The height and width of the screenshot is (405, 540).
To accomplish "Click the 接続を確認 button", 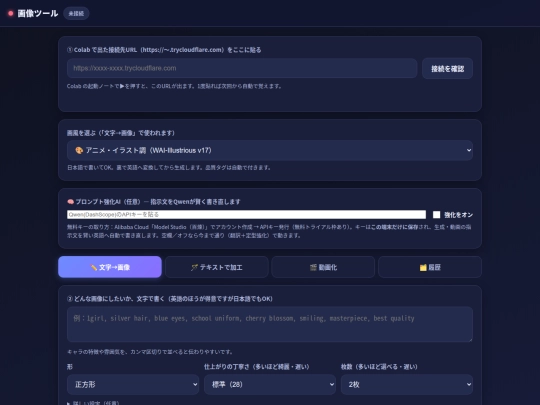I will [447, 69].
